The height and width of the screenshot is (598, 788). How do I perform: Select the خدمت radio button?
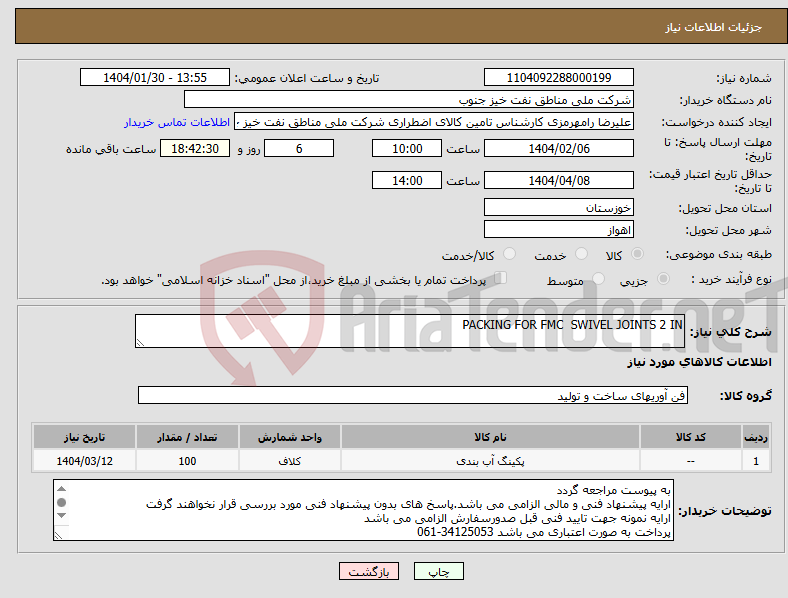click(x=581, y=254)
